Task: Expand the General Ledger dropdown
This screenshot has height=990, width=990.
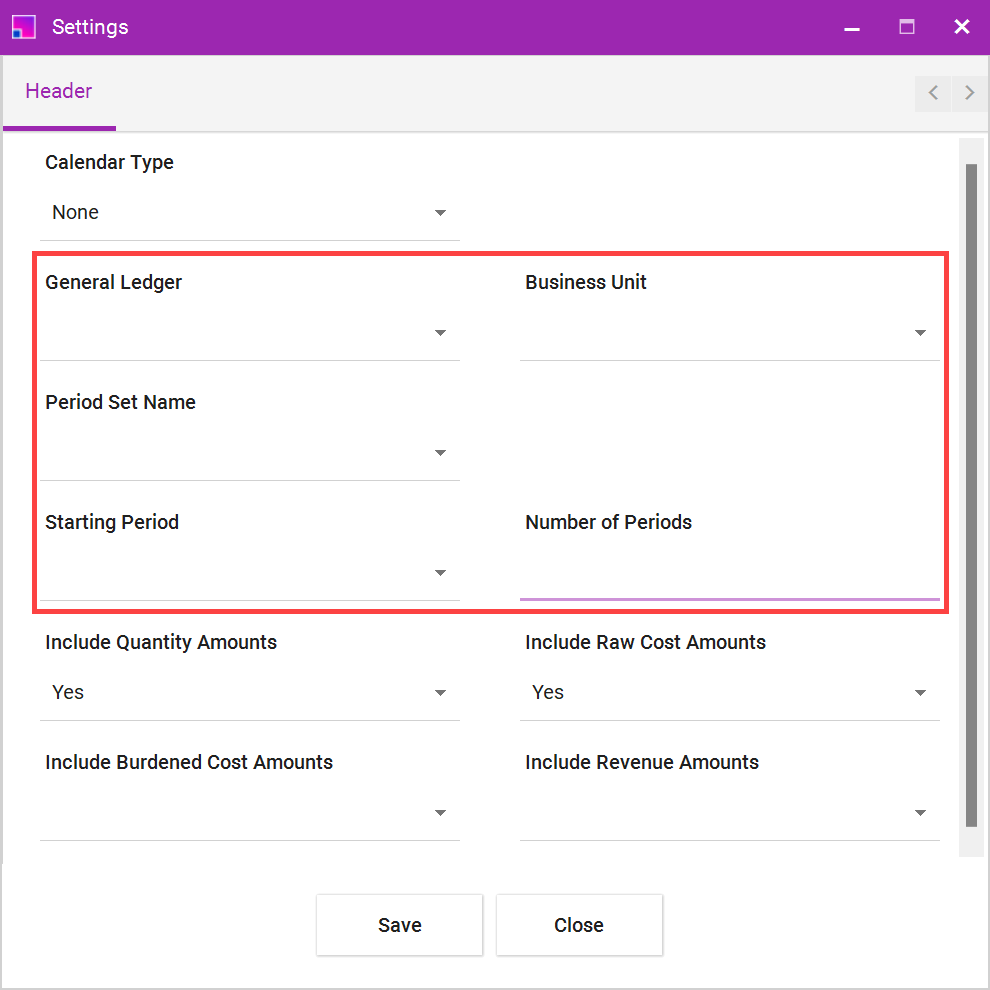Action: coord(249,333)
